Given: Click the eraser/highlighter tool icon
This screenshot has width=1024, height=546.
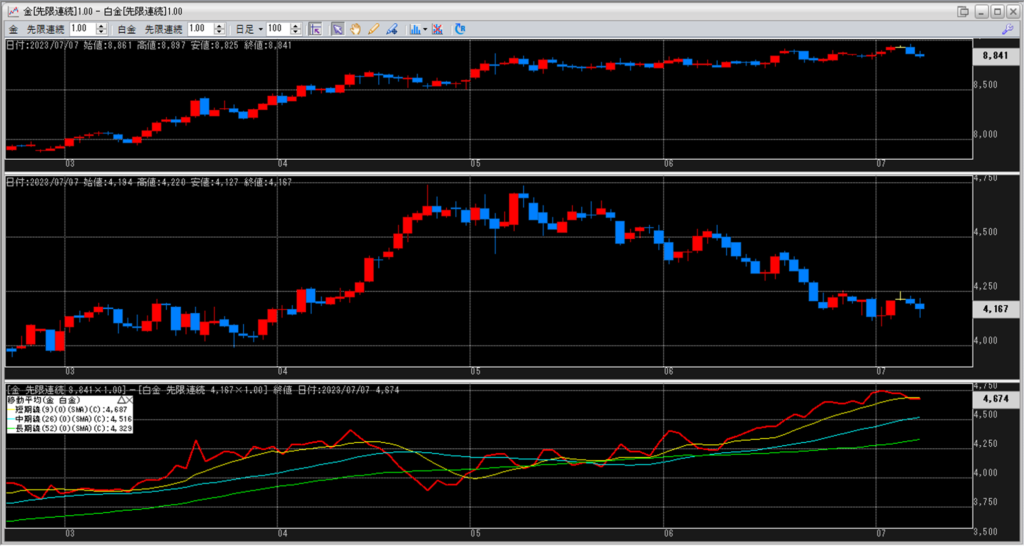Looking at the screenshot, I should coord(391,29).
